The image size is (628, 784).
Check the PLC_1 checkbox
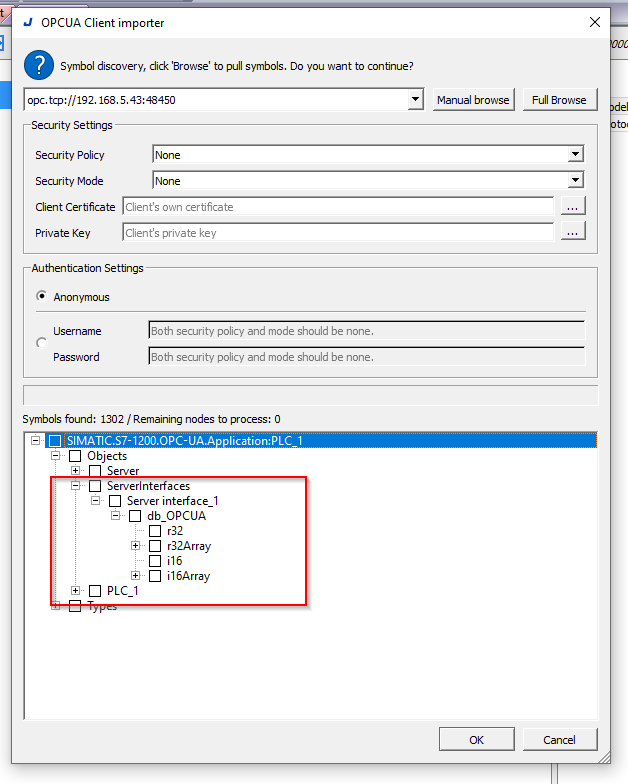click(x=95, y=590)
